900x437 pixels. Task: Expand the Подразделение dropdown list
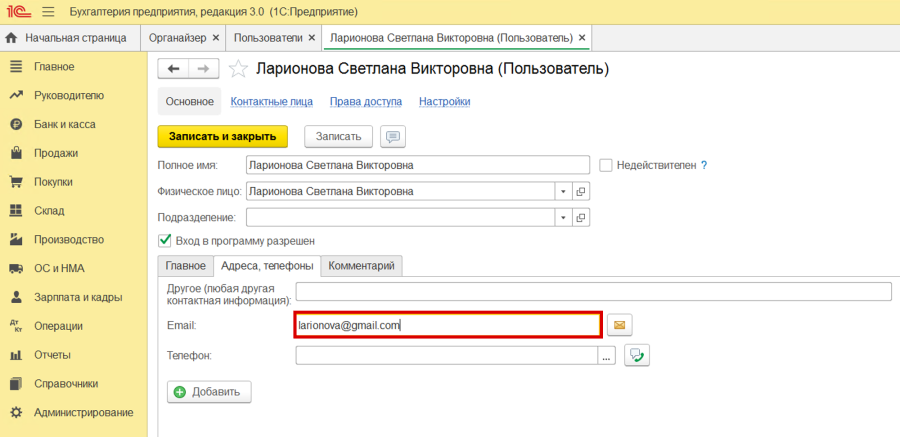point(563,217)
